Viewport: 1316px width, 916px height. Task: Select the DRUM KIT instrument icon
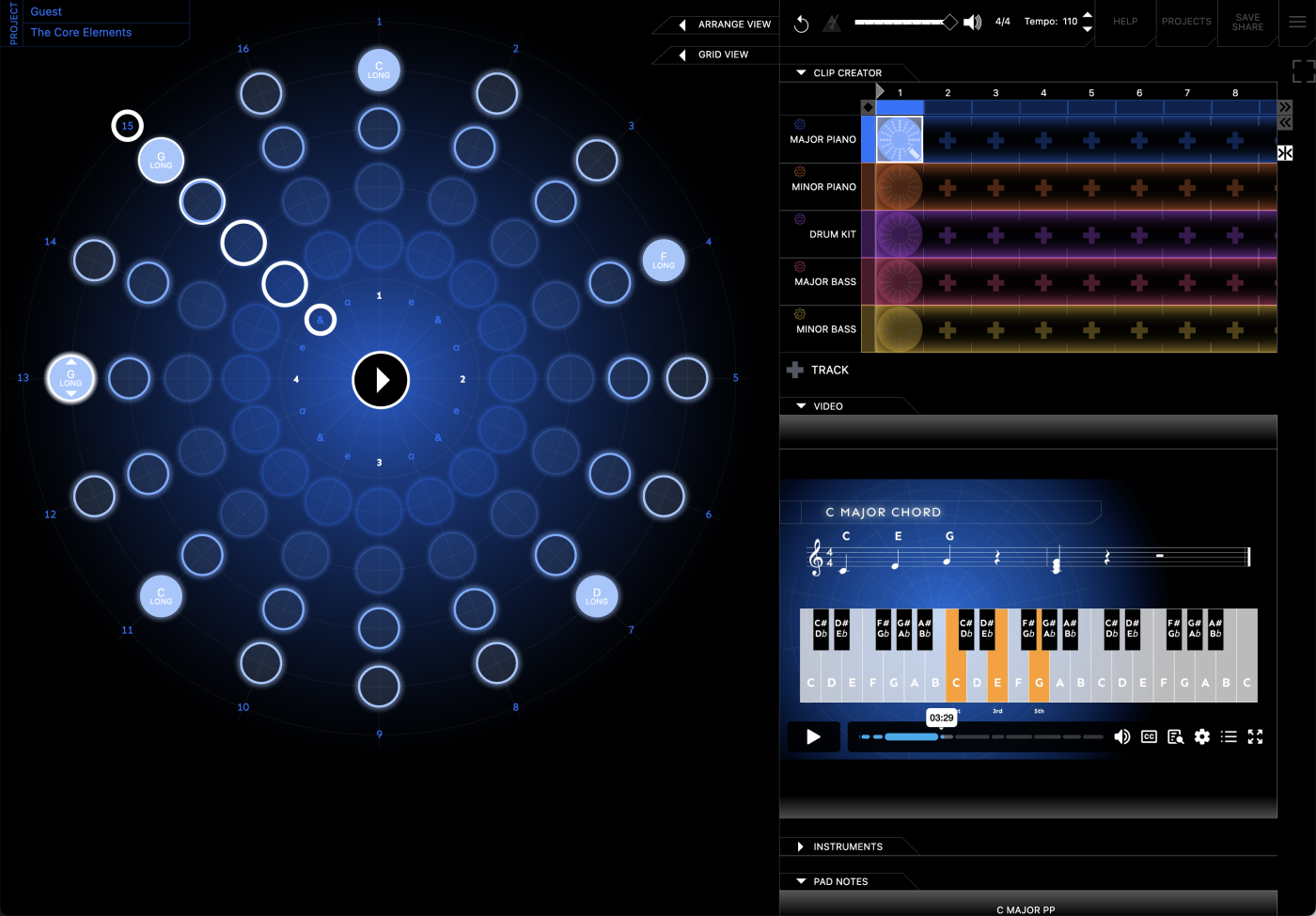pos(800,218)
